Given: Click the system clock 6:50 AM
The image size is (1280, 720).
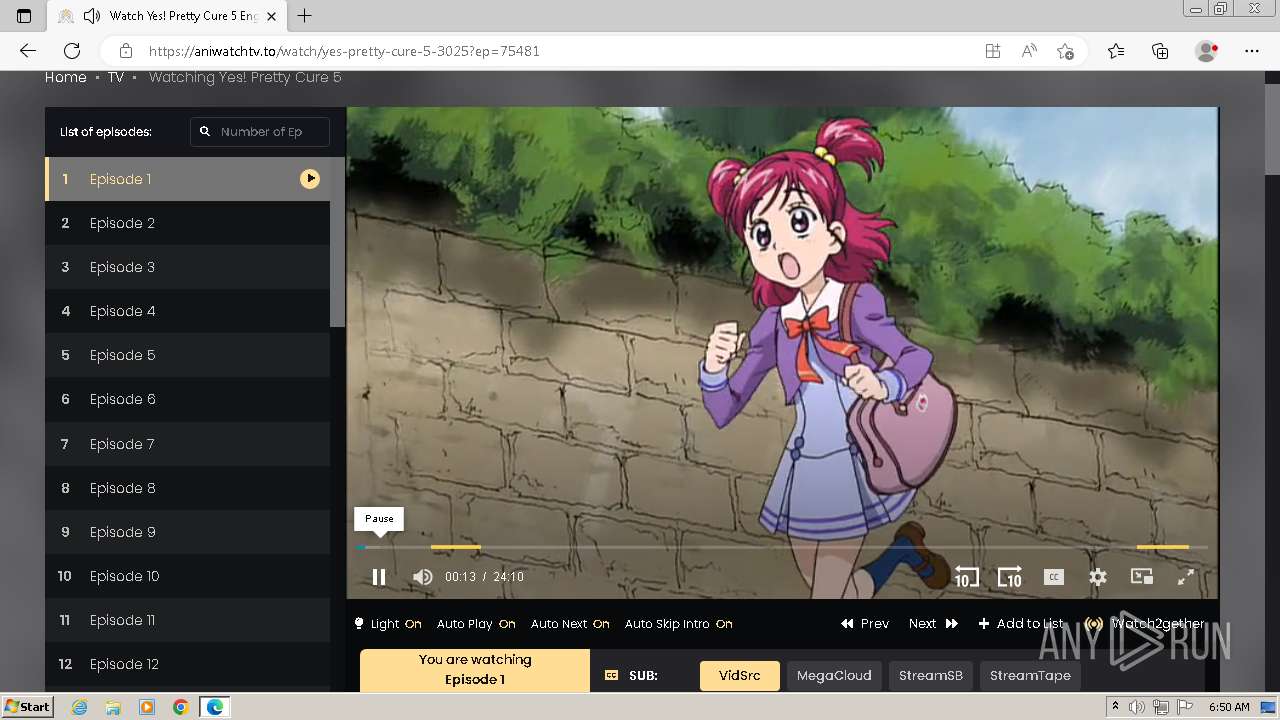Looking at the screenshot, I should pyautogui.click(x=1229, y=707).
